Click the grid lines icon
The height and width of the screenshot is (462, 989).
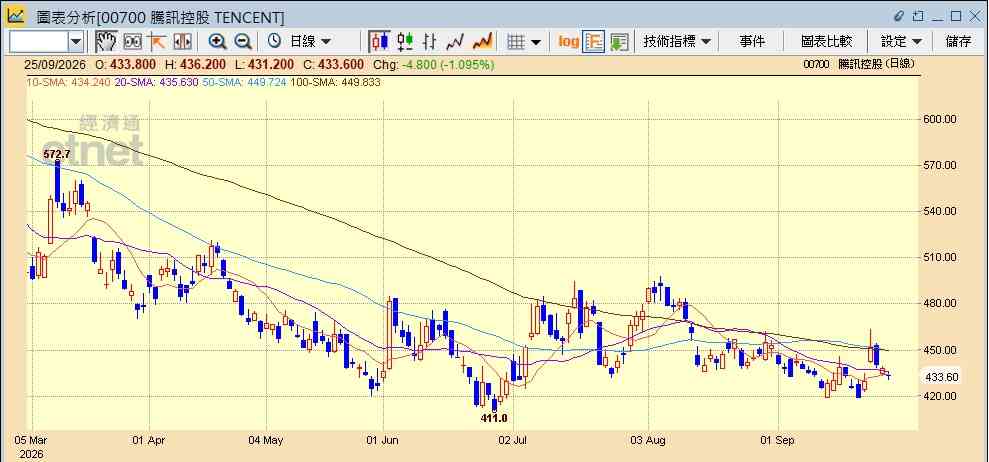pos(517,42)
